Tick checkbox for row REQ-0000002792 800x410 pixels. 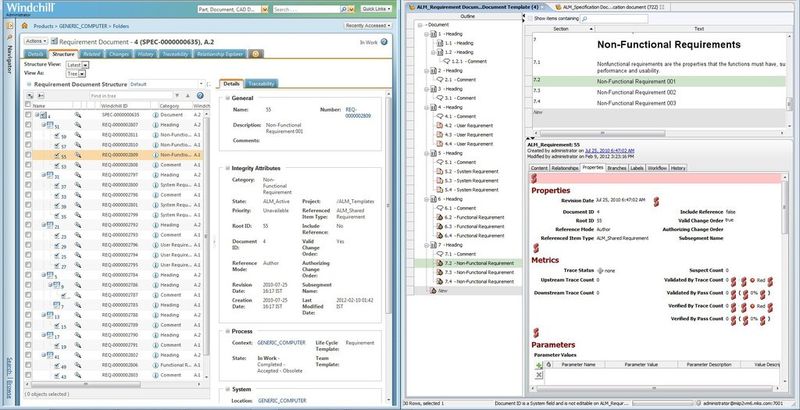point(28,224)
